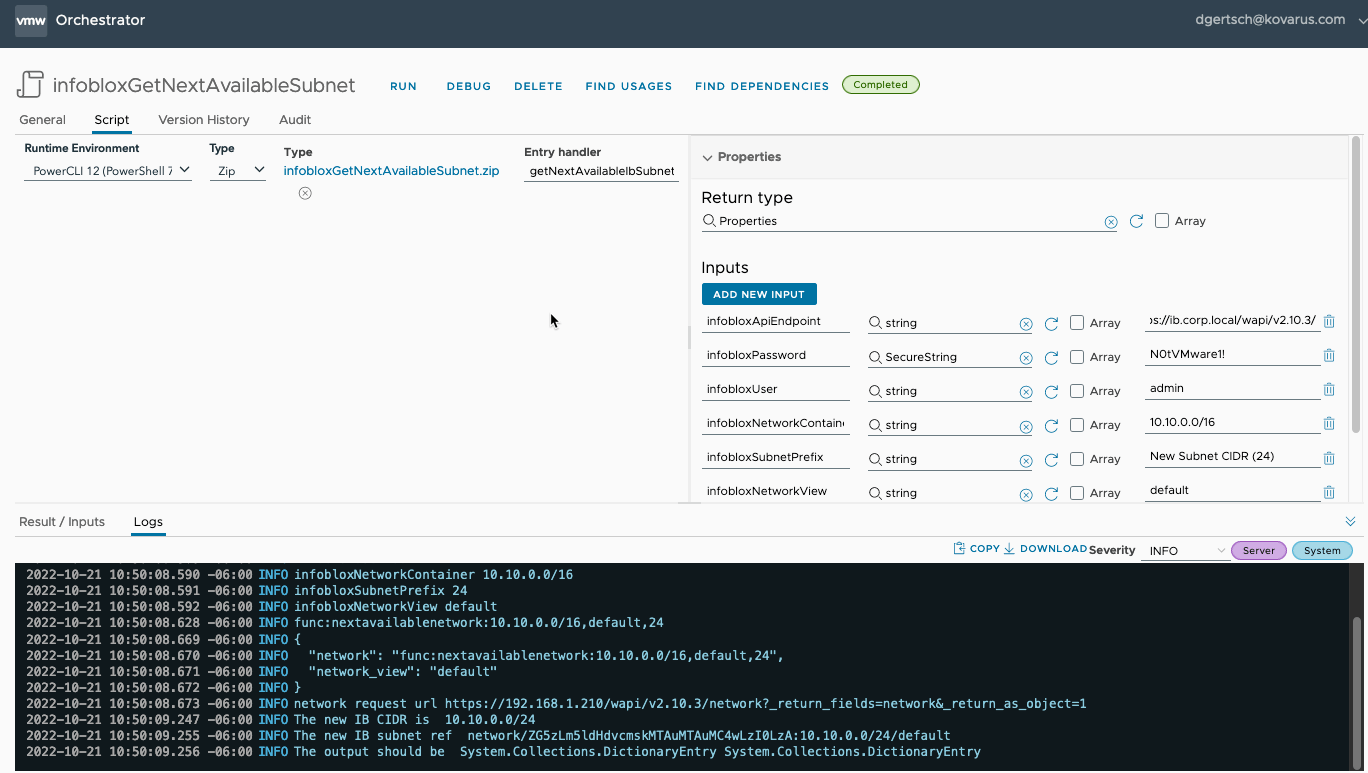
Task: Delete the infobloxUser input
Action: click(1329, 390)
